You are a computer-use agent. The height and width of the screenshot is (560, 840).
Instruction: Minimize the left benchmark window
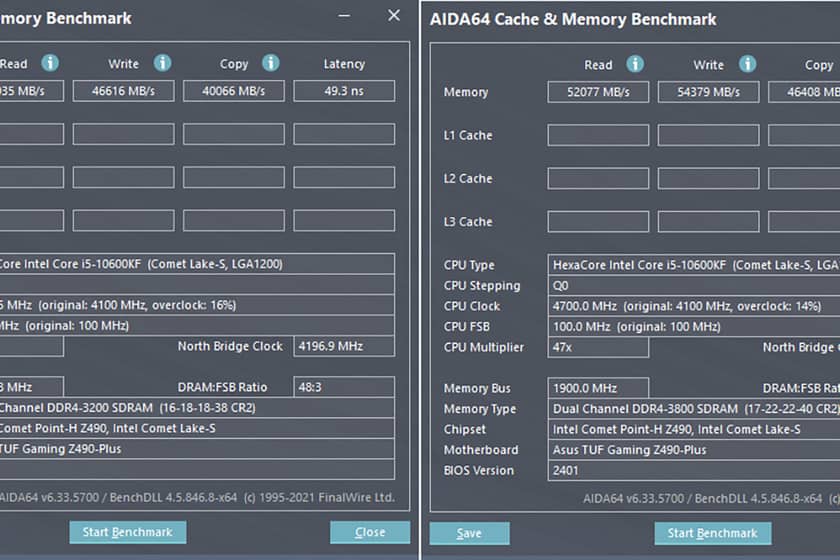pyautogui.click(x=344, y=17)
